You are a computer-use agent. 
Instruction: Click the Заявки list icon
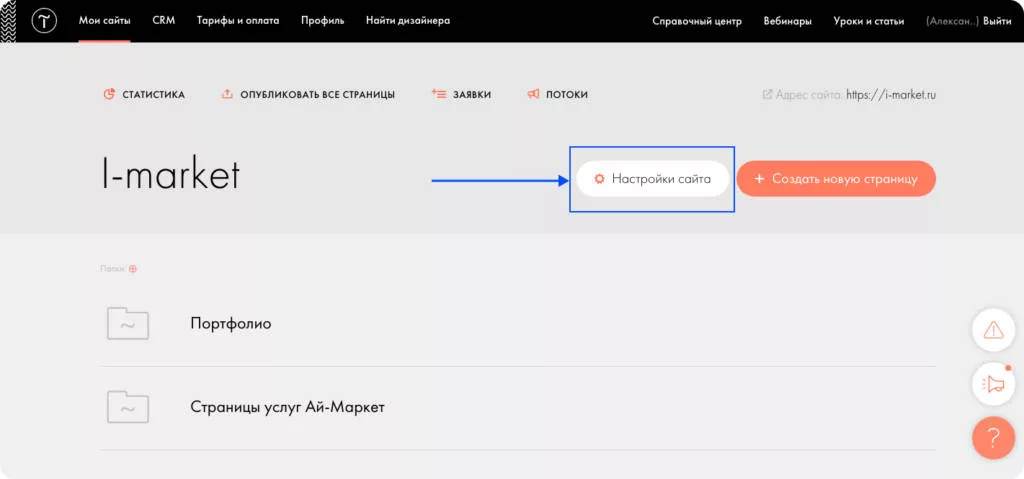click(x=439, y=94)
